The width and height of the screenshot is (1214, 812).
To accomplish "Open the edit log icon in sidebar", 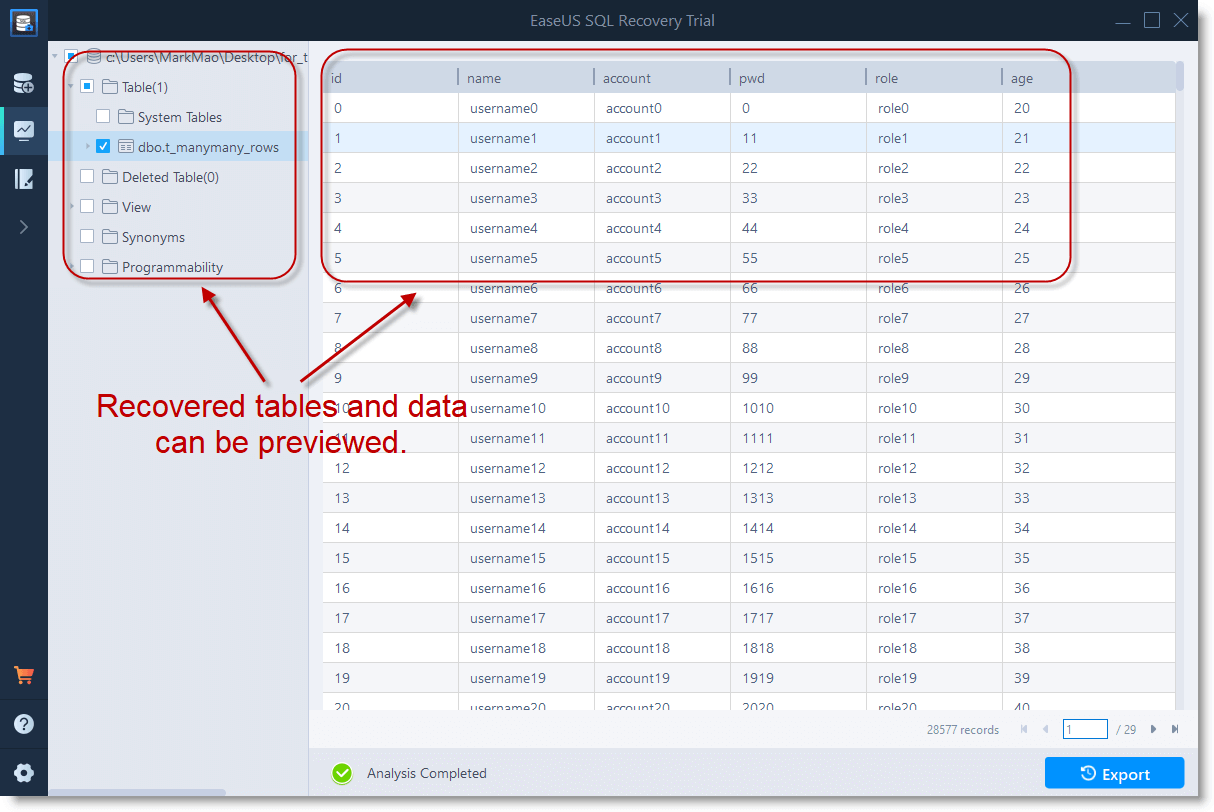I will [x=24, y=179].
